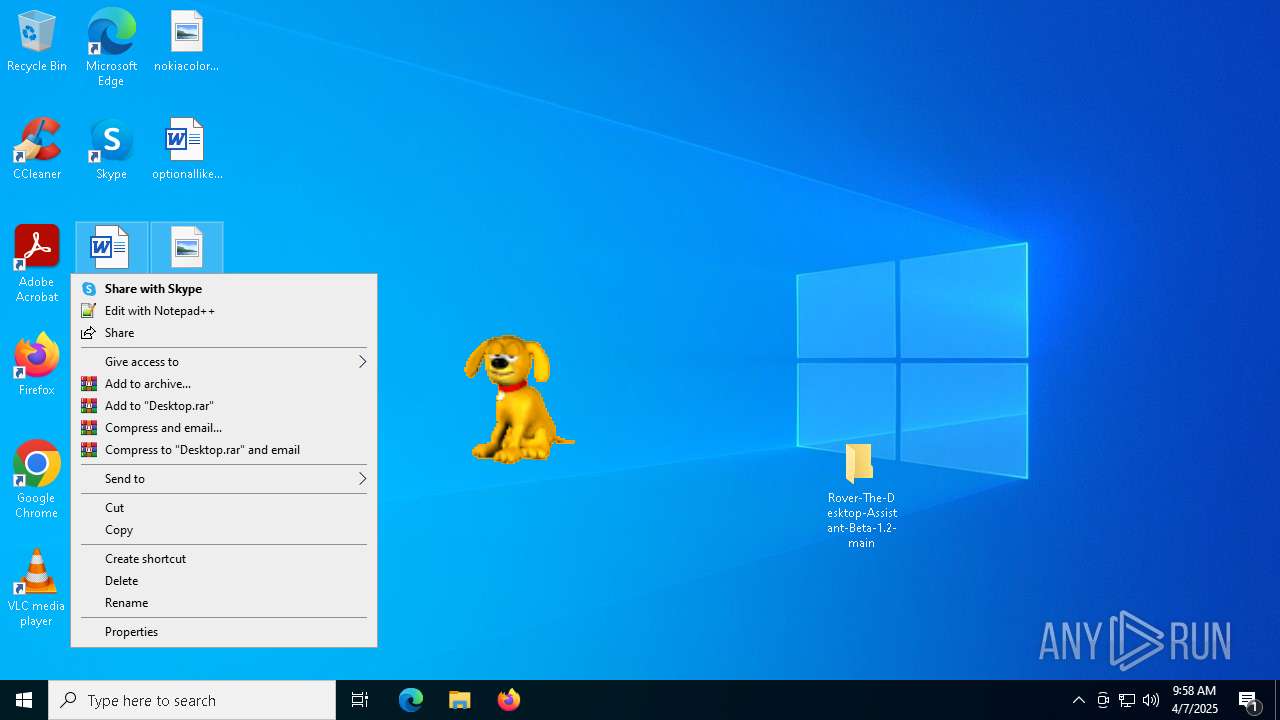Choose Create shortcut in the context menu
Screen dimensions: 1280x720
[224, 558]
